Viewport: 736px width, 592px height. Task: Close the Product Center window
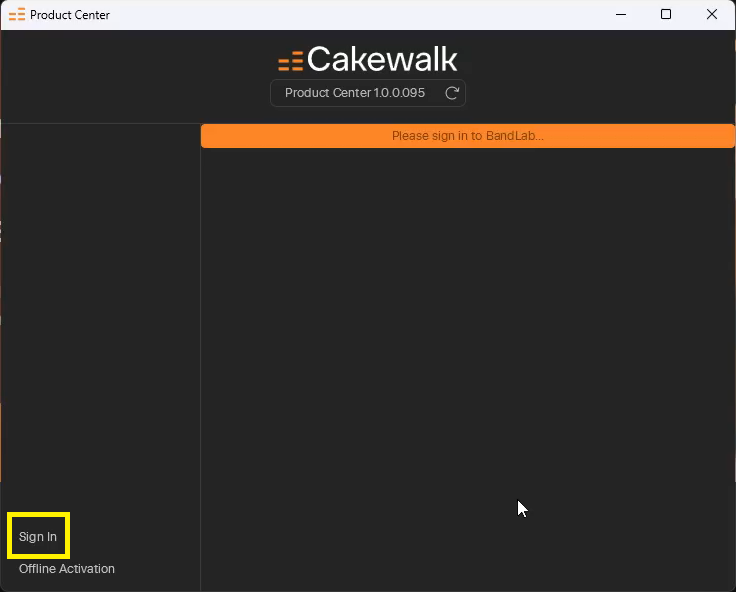712,15
